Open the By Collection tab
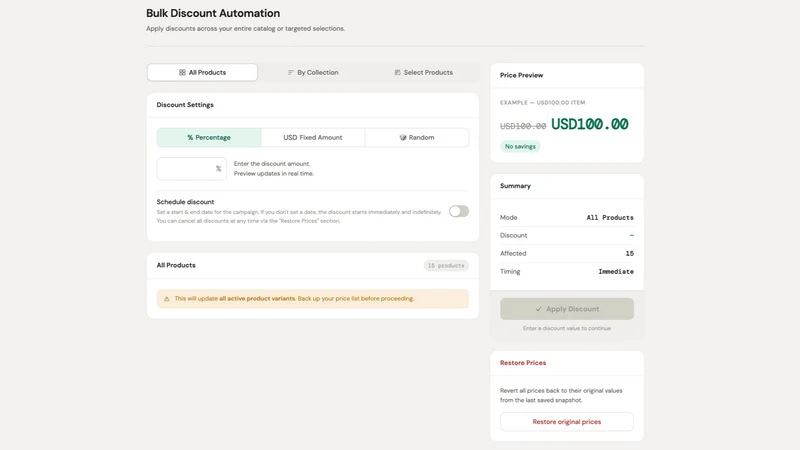 coord(313,72)
